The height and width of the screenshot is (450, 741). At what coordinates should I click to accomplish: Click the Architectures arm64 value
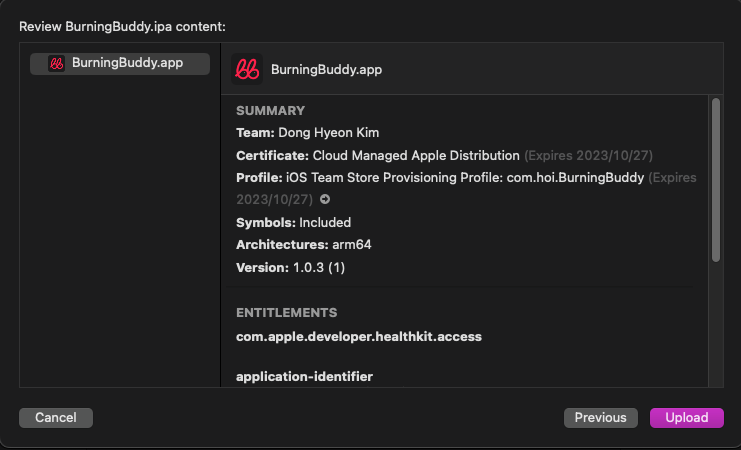click(x=352, y=245)
